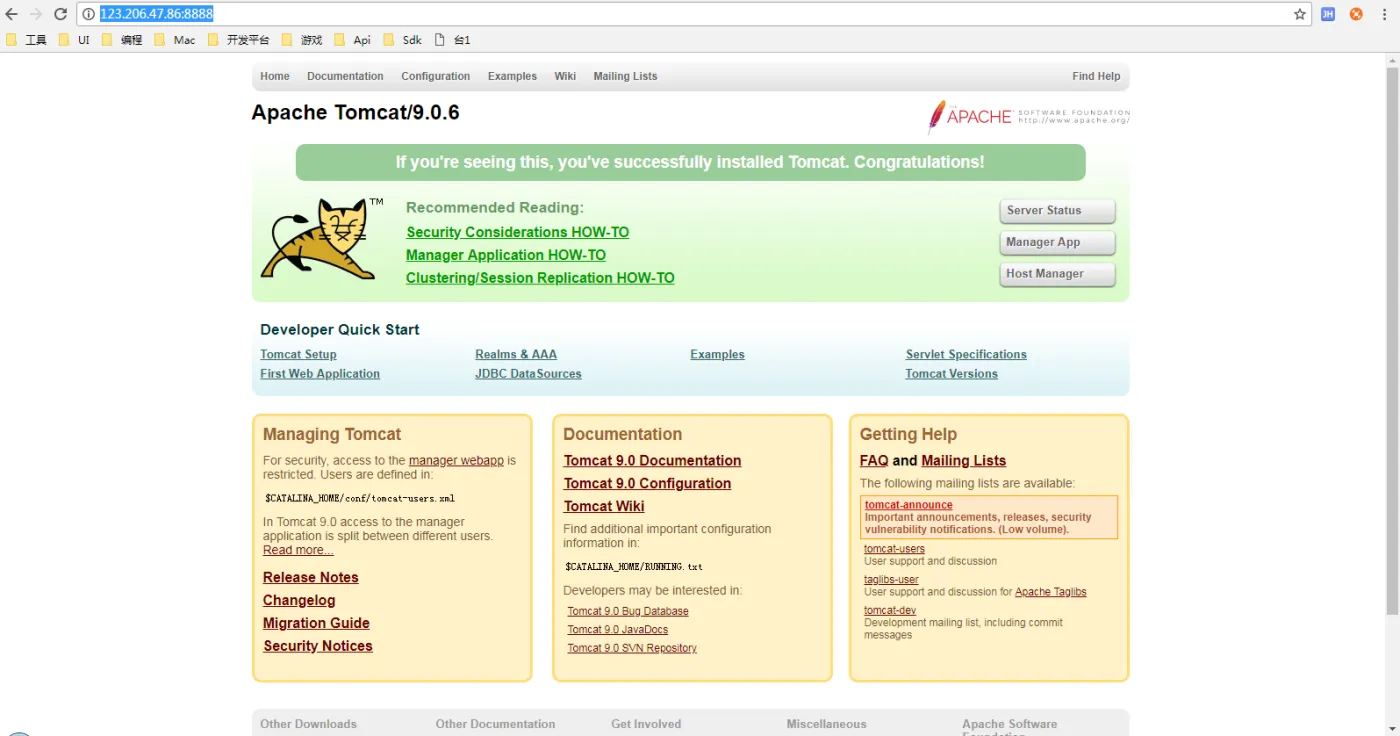This screenshot has width=1400, height=736.
Task: Open the Tomcat Wiki link
Action: 604,507
